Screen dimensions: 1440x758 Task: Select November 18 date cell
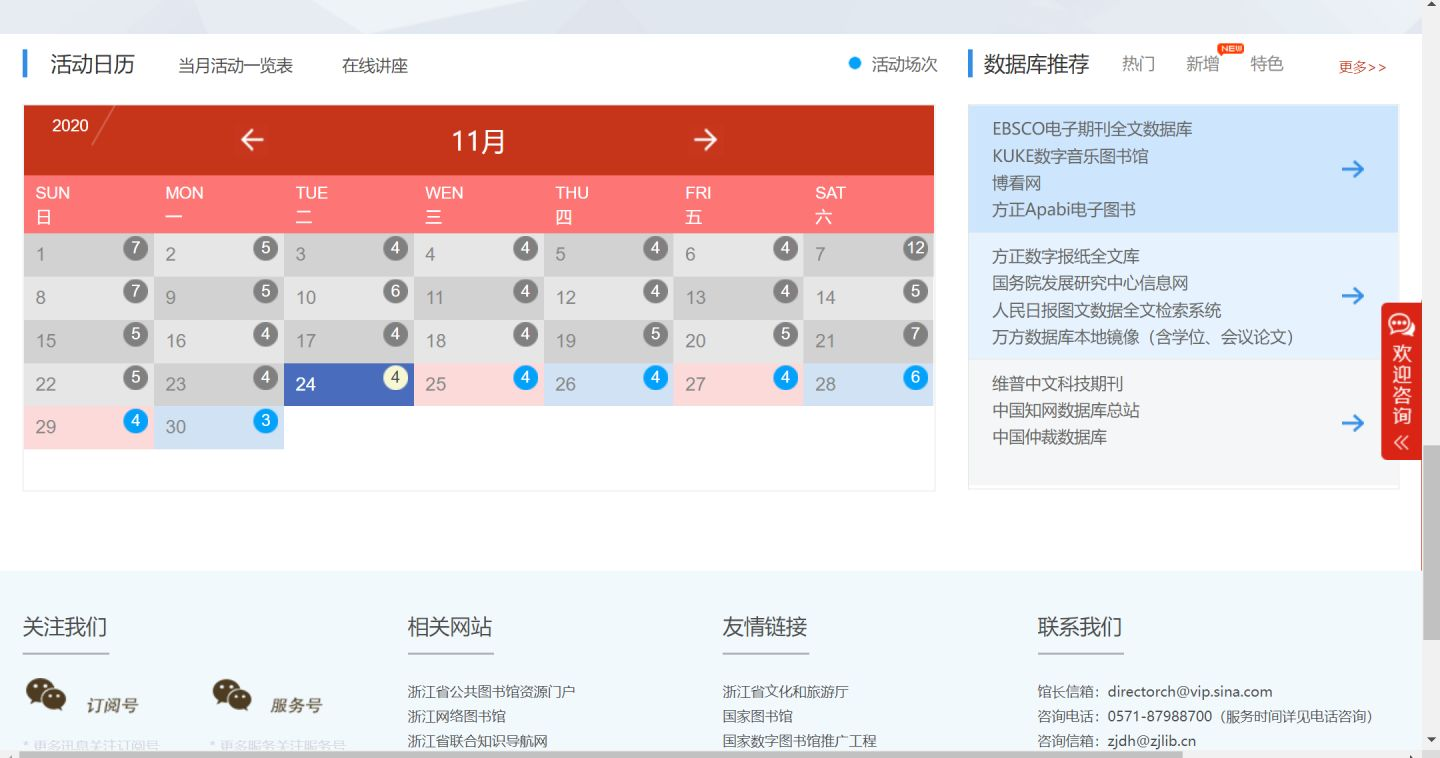pos(479,341)
